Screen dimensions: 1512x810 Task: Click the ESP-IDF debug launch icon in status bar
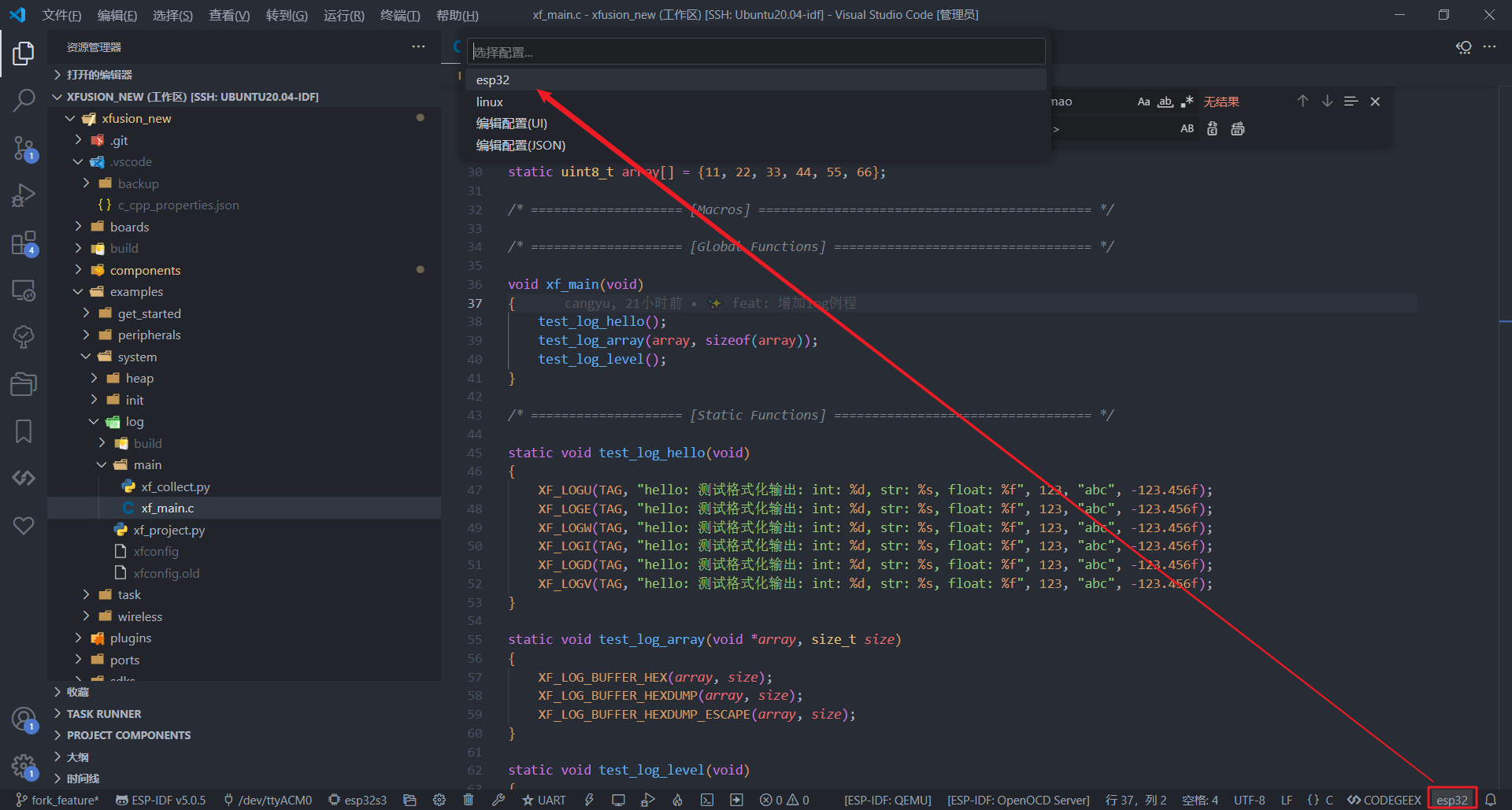click(648, 800)
